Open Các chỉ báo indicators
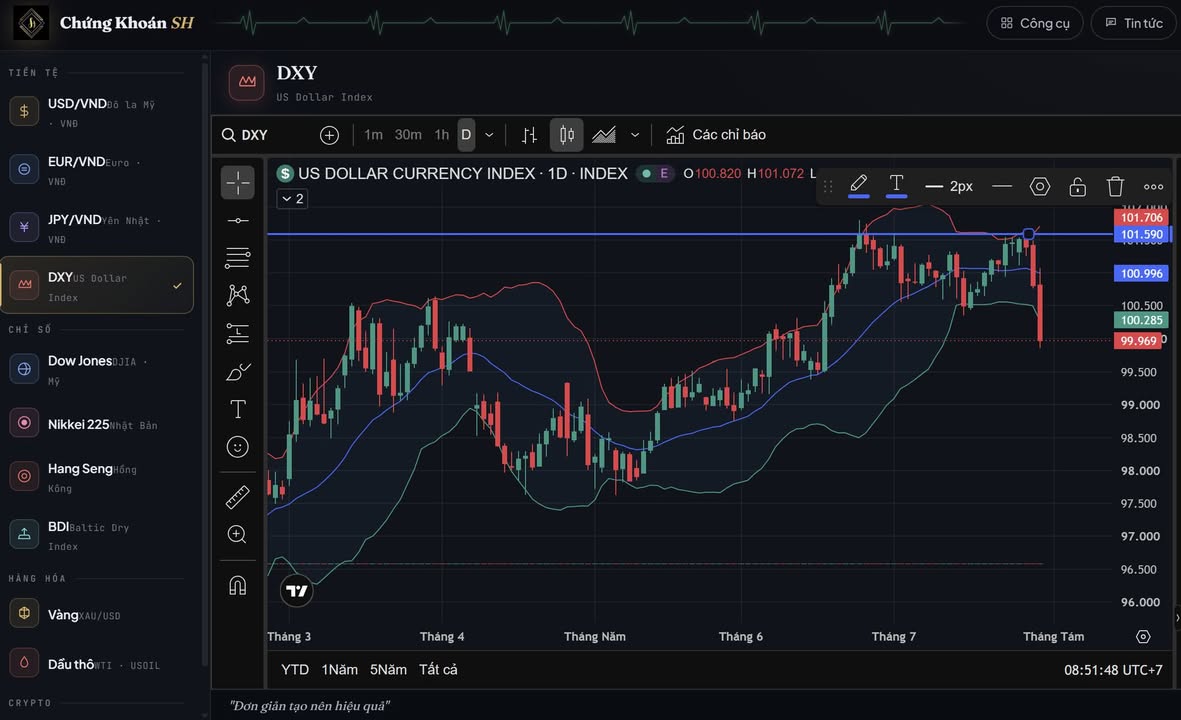The height and width of the screenshot is (720, 1181). click(x=716, y=135)
